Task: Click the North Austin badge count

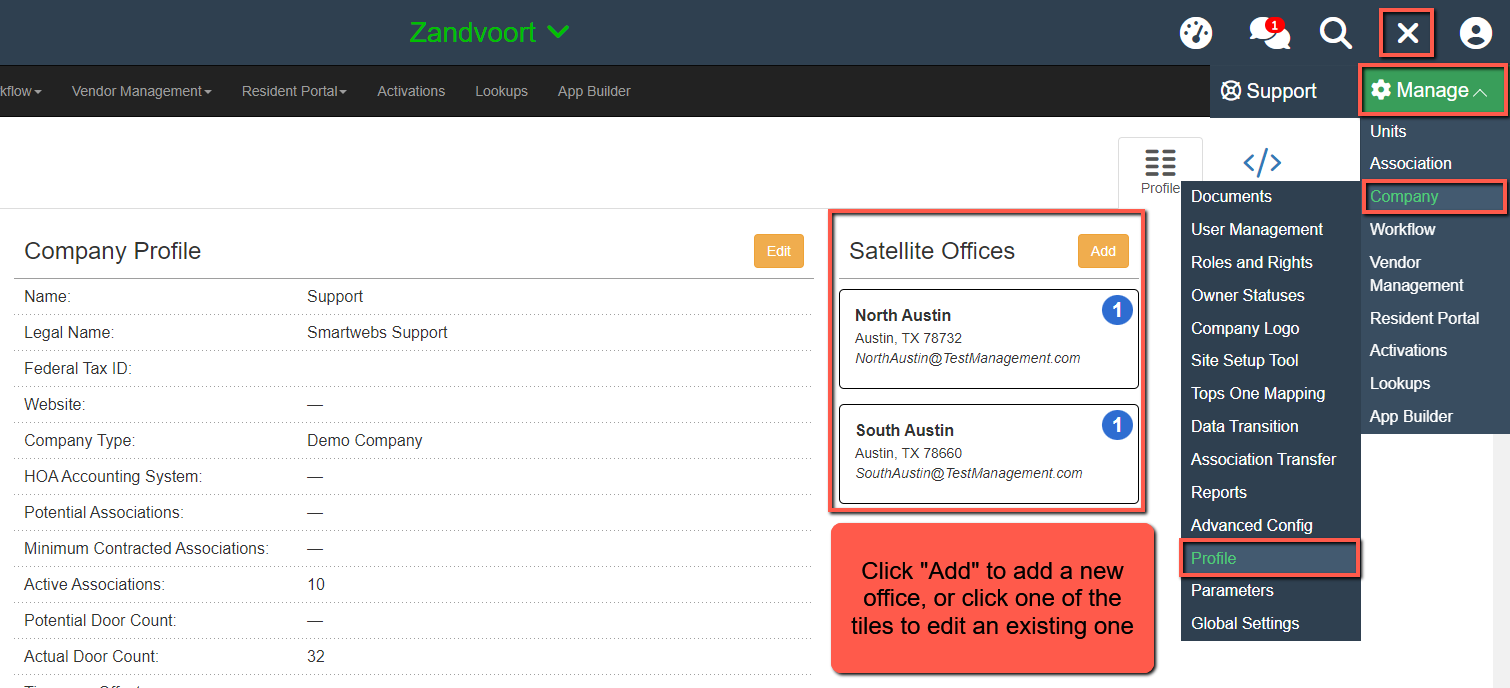Action: tap(1117, 311)
